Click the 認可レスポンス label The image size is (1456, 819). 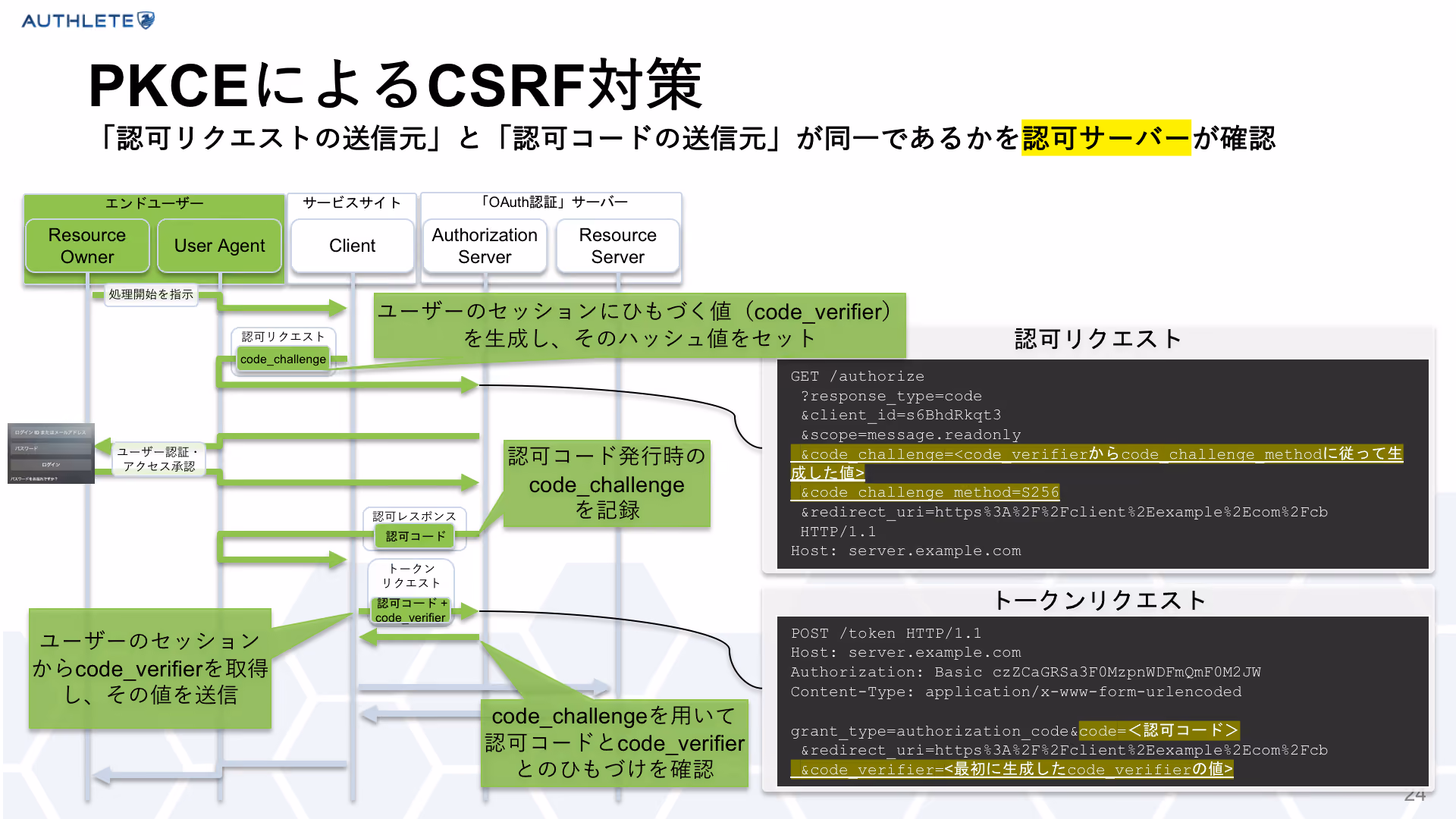click(414, 516)
